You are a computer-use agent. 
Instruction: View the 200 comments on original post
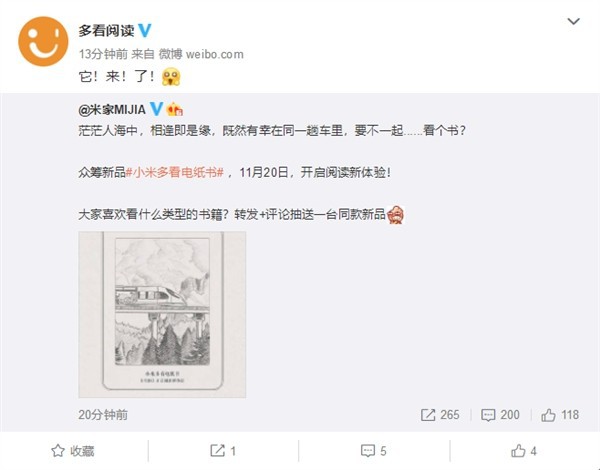point(500,415)
